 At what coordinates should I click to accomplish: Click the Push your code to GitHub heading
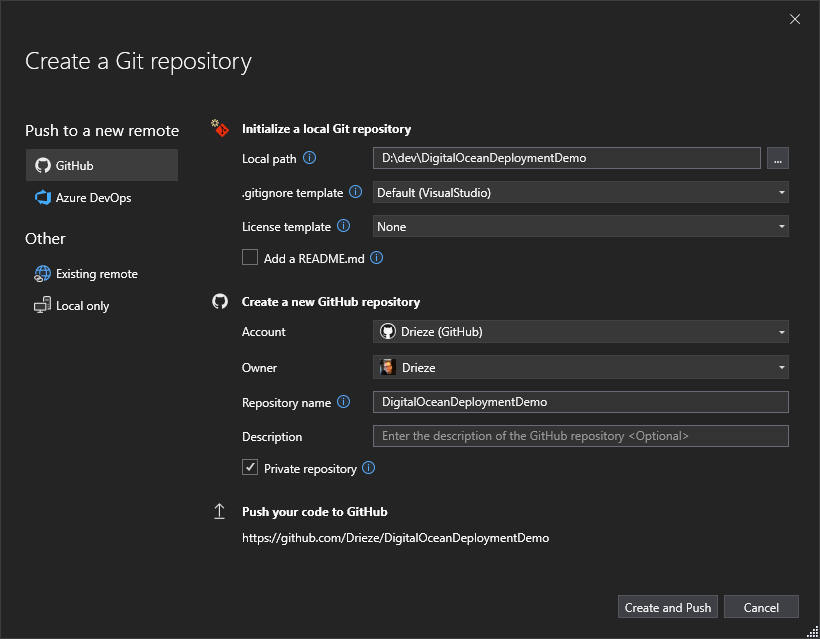[315, 511]
